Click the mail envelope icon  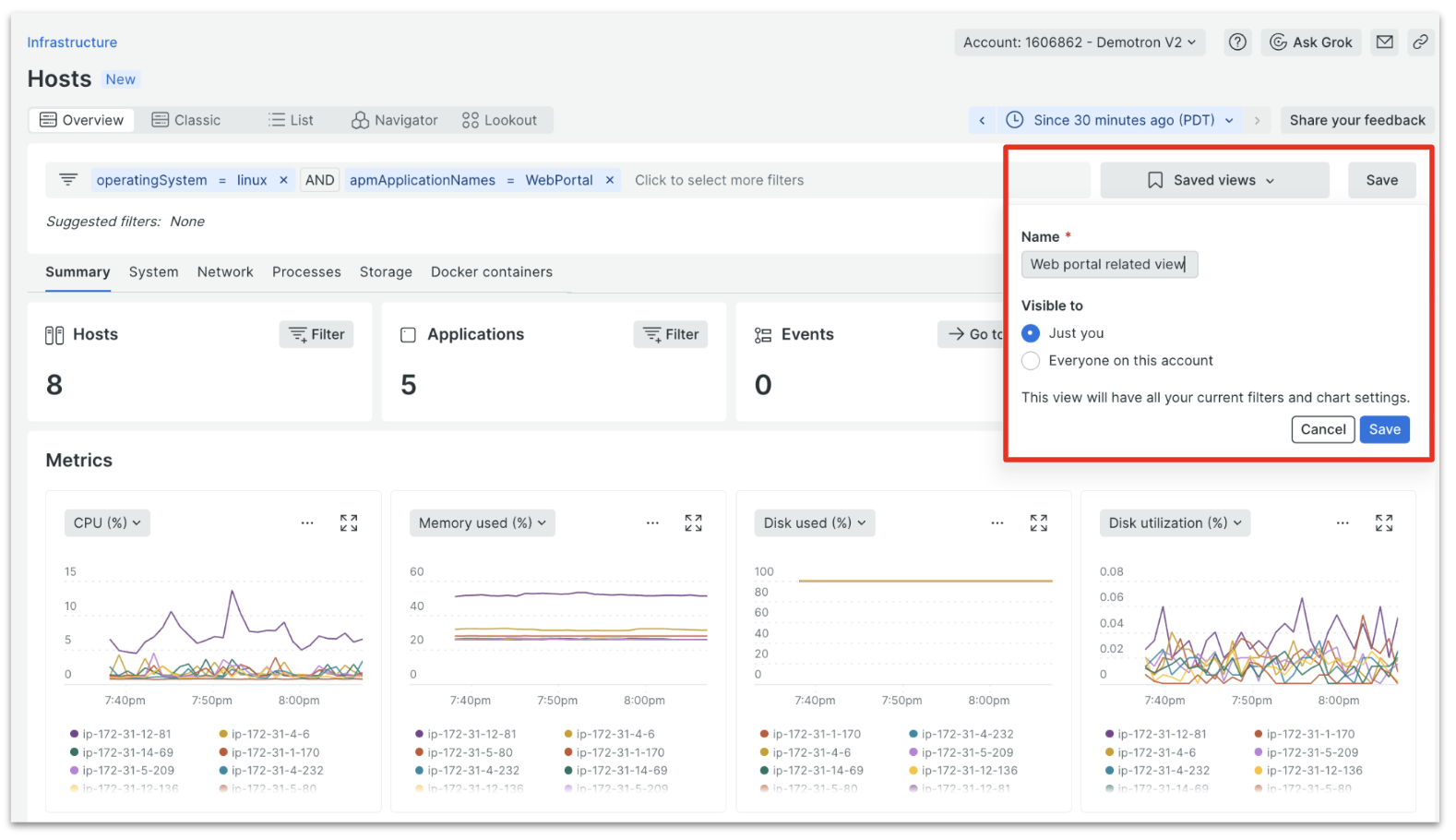(x=1384, y=42)
